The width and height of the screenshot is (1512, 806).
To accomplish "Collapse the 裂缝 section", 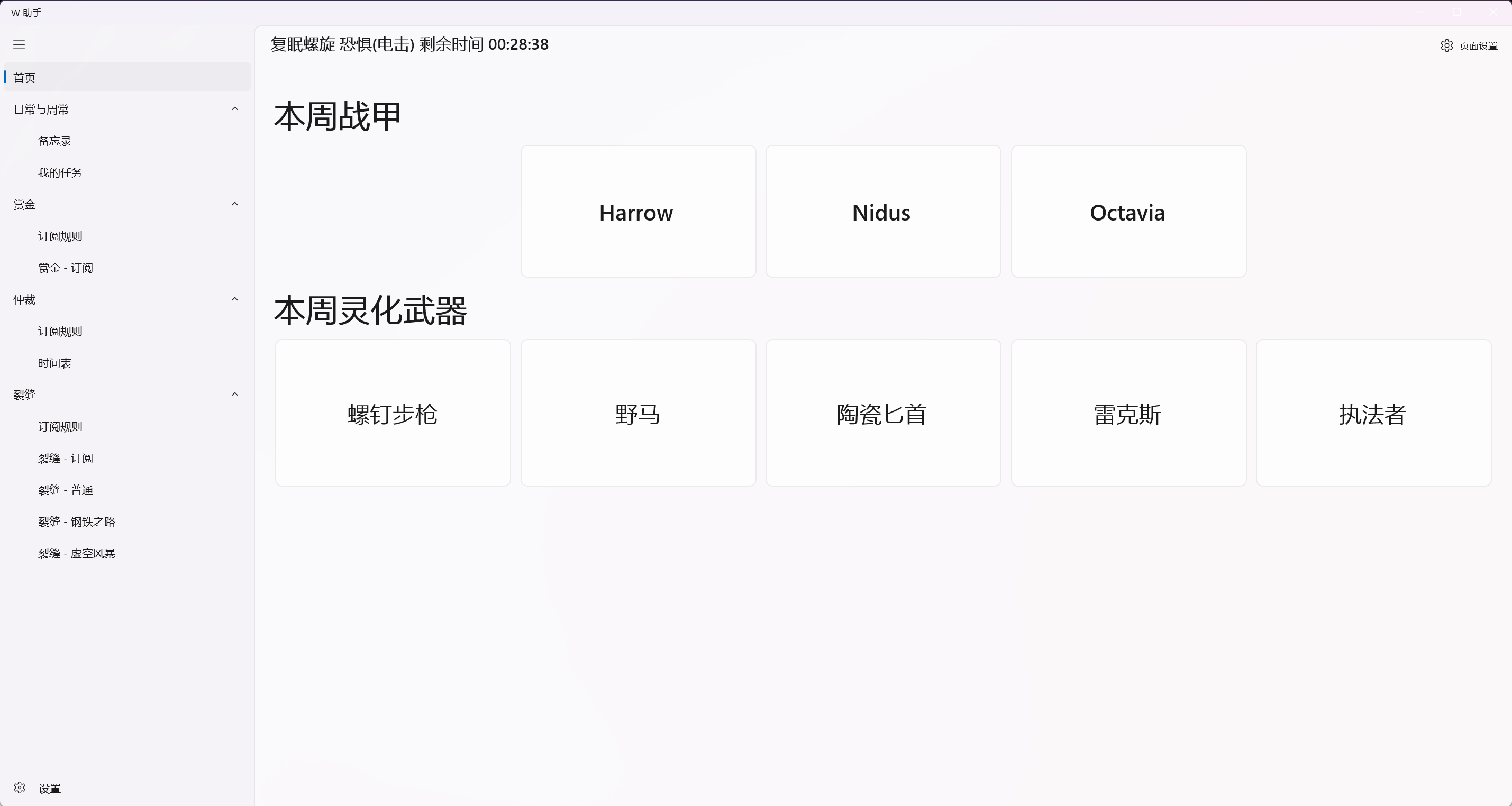I will [235, 394].
